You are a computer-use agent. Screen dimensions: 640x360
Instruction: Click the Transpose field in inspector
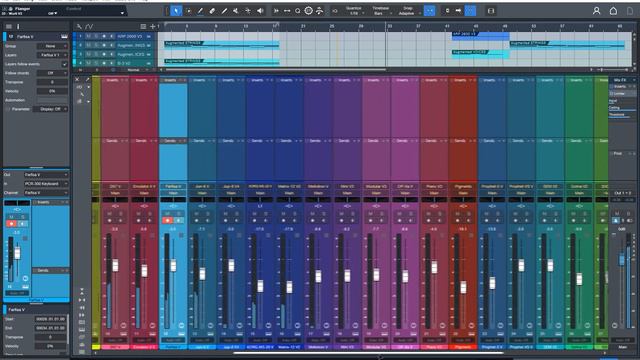pos(52,82)
